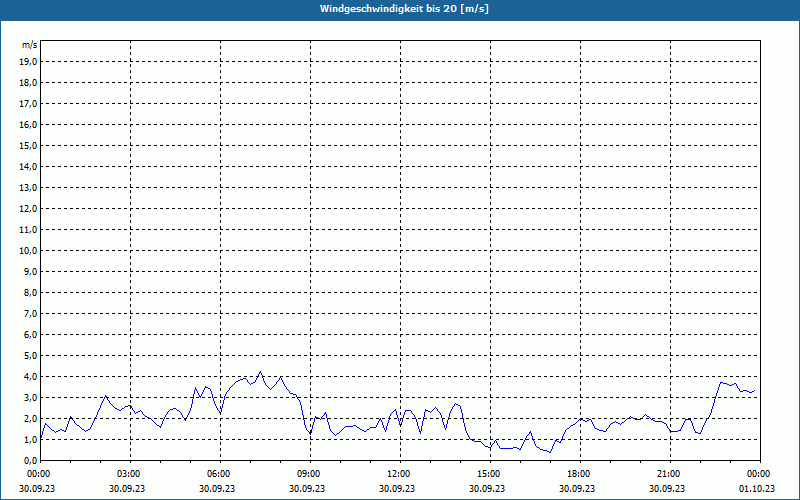800x500 pixels.
Task: Select the '13,0' y-axis label
Action: click(28, 187)
